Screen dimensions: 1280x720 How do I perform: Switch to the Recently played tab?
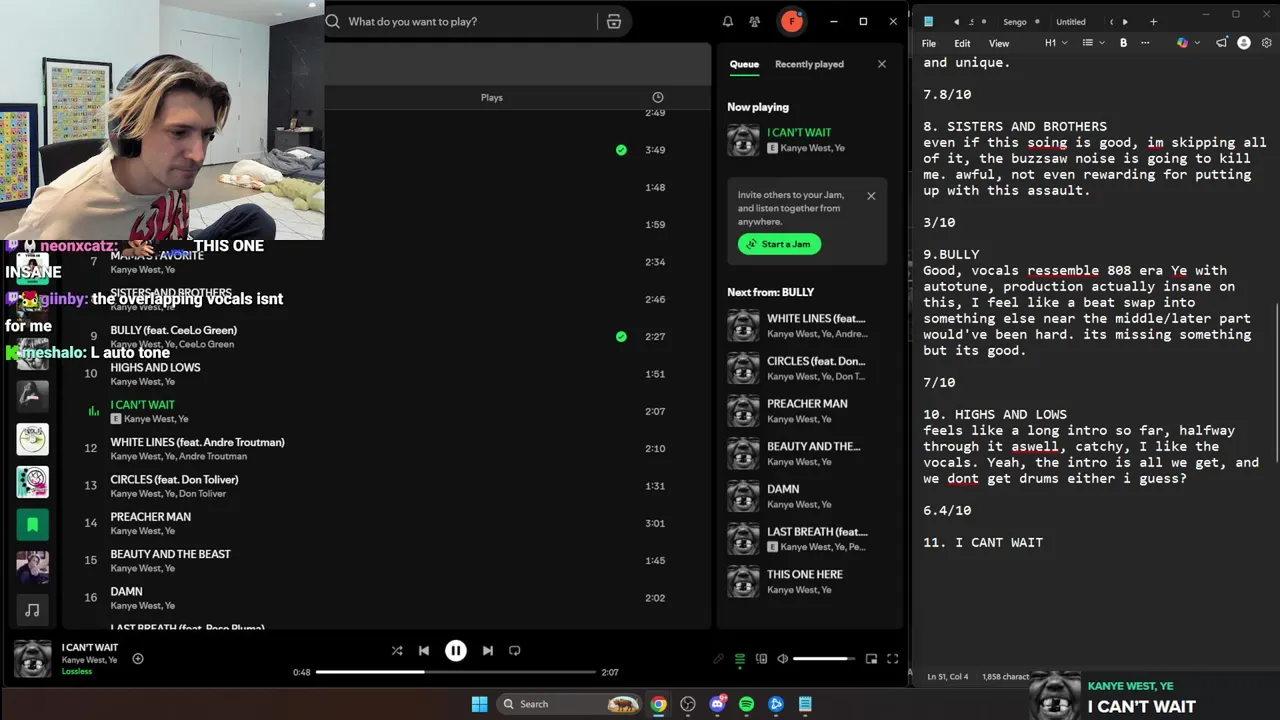pos(809,64)
